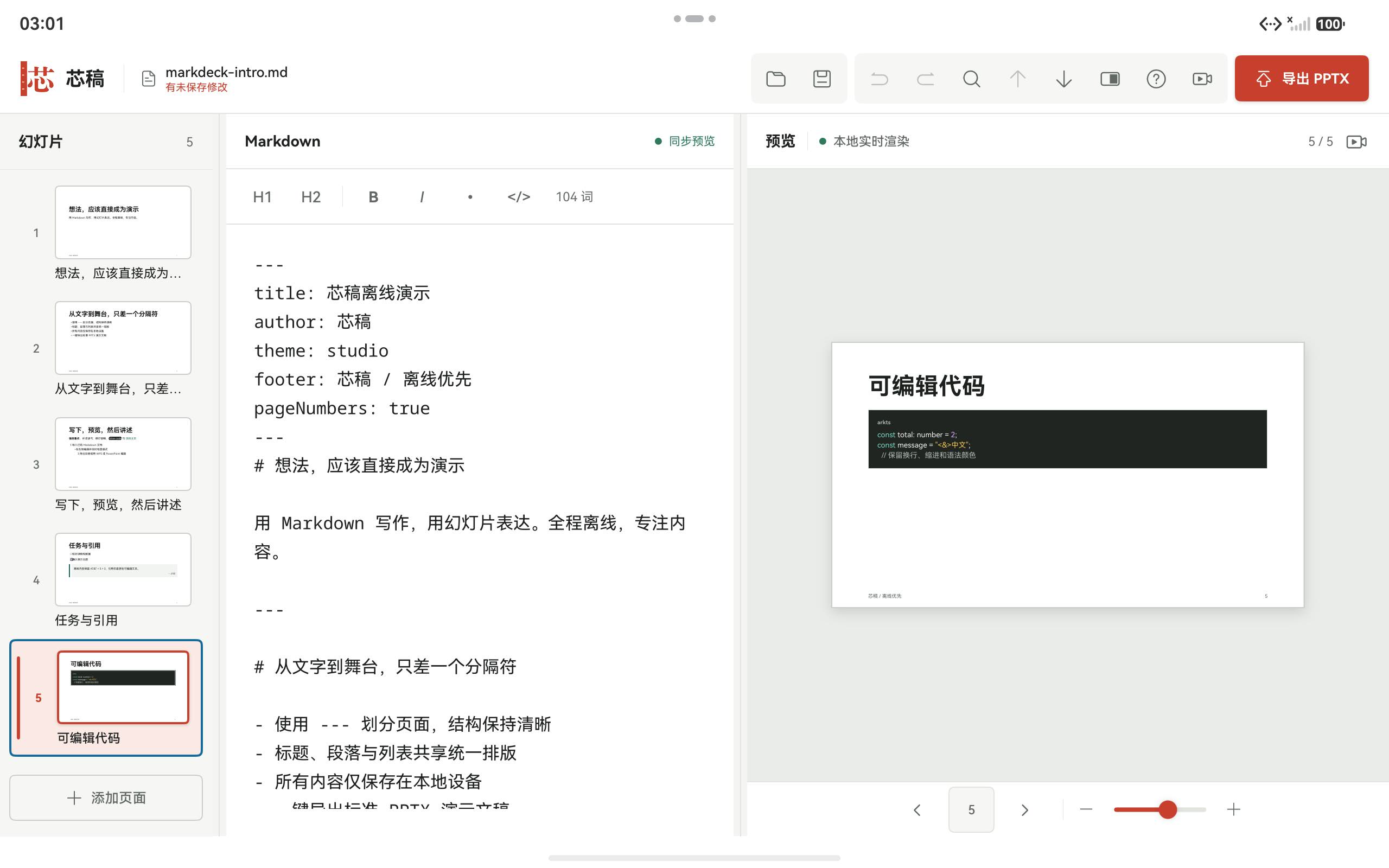This screenshot has height=868, width=1389.
Task: Click the 5 / 5 slide counter
Action: coord(1320,142)
